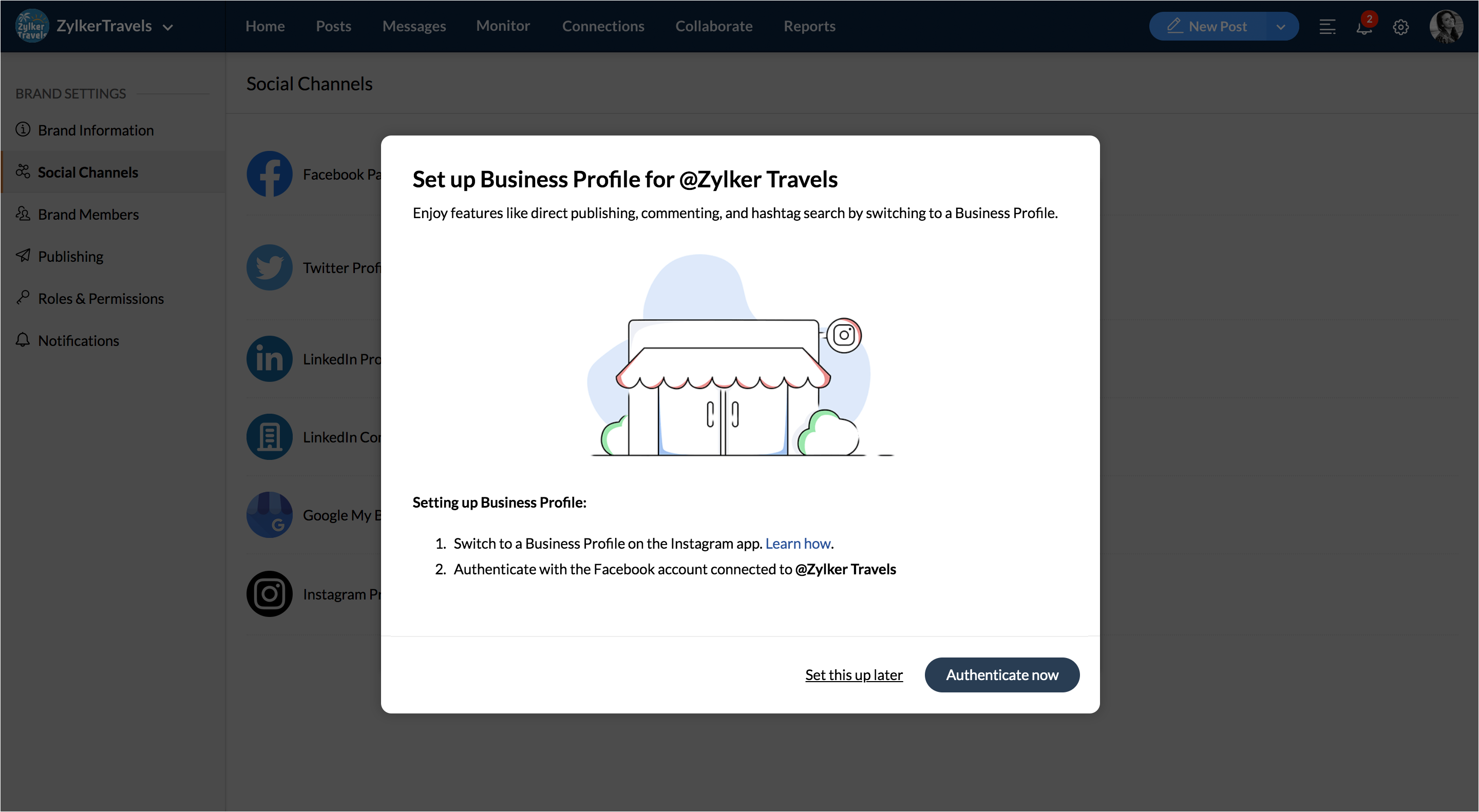Screen dimensions: 1479x812
Task: Expand the ZylkerTravels brand dropdown
Action: pos(167,27)
